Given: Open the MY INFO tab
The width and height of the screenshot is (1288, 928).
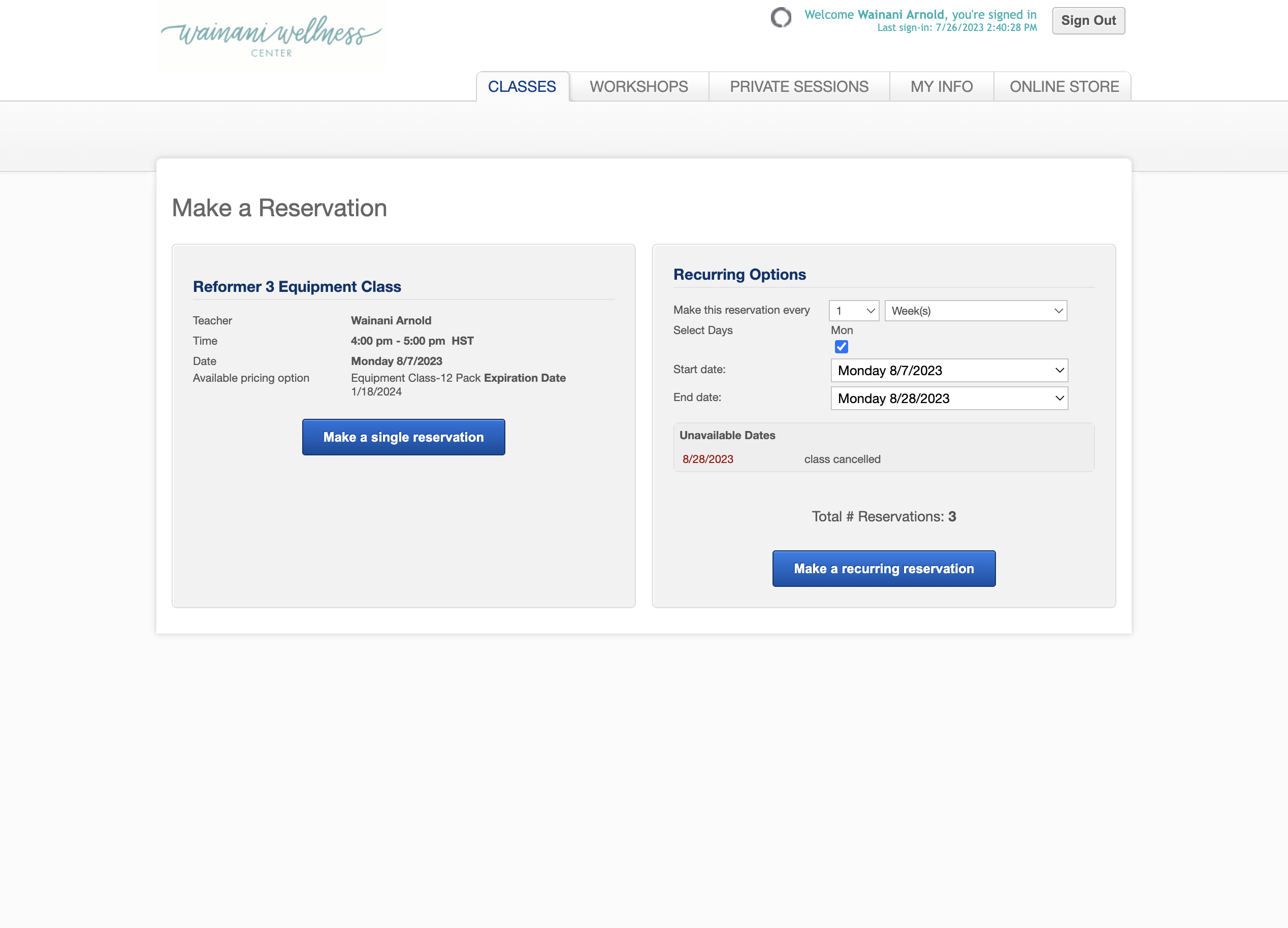Looking at the screenshot, I should 941,86.
